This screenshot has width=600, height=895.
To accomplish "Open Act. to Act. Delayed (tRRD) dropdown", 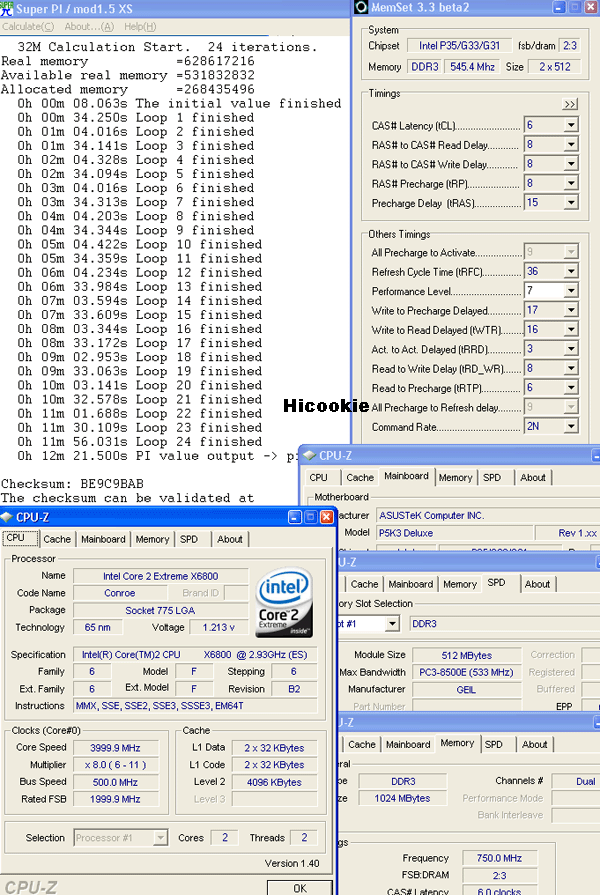I will coord(571,349).
